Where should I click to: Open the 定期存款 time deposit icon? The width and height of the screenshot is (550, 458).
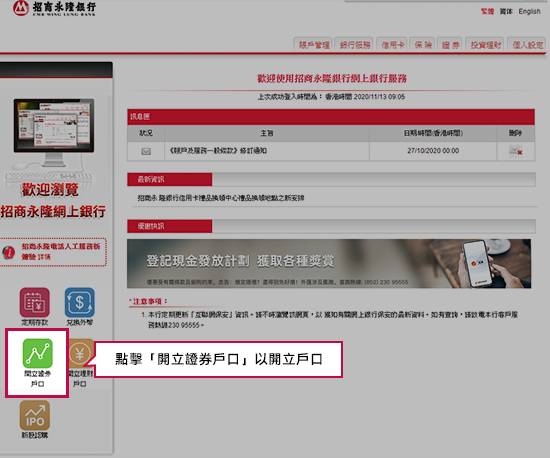(x=34, y=302)
